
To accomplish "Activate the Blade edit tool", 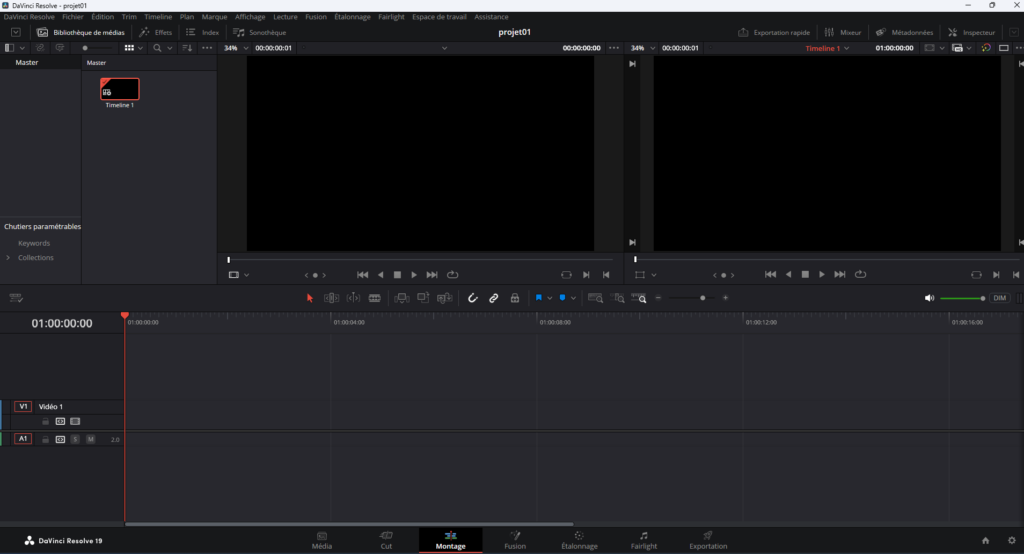I will pyautogui.click(x=375, y=298).
